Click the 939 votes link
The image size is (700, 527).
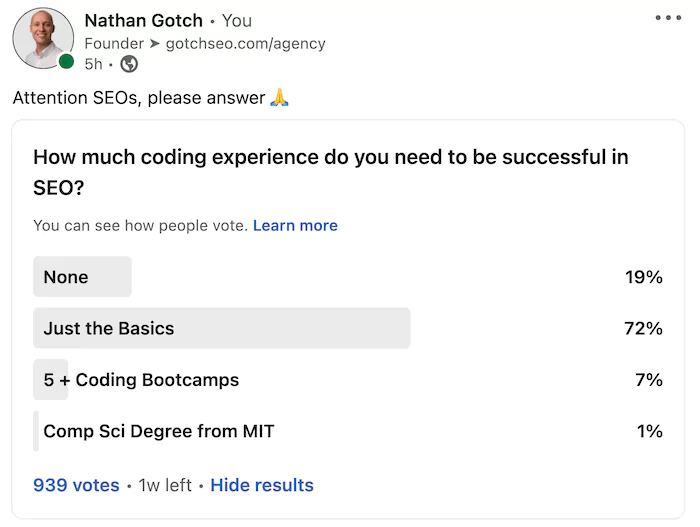point(76,485)
